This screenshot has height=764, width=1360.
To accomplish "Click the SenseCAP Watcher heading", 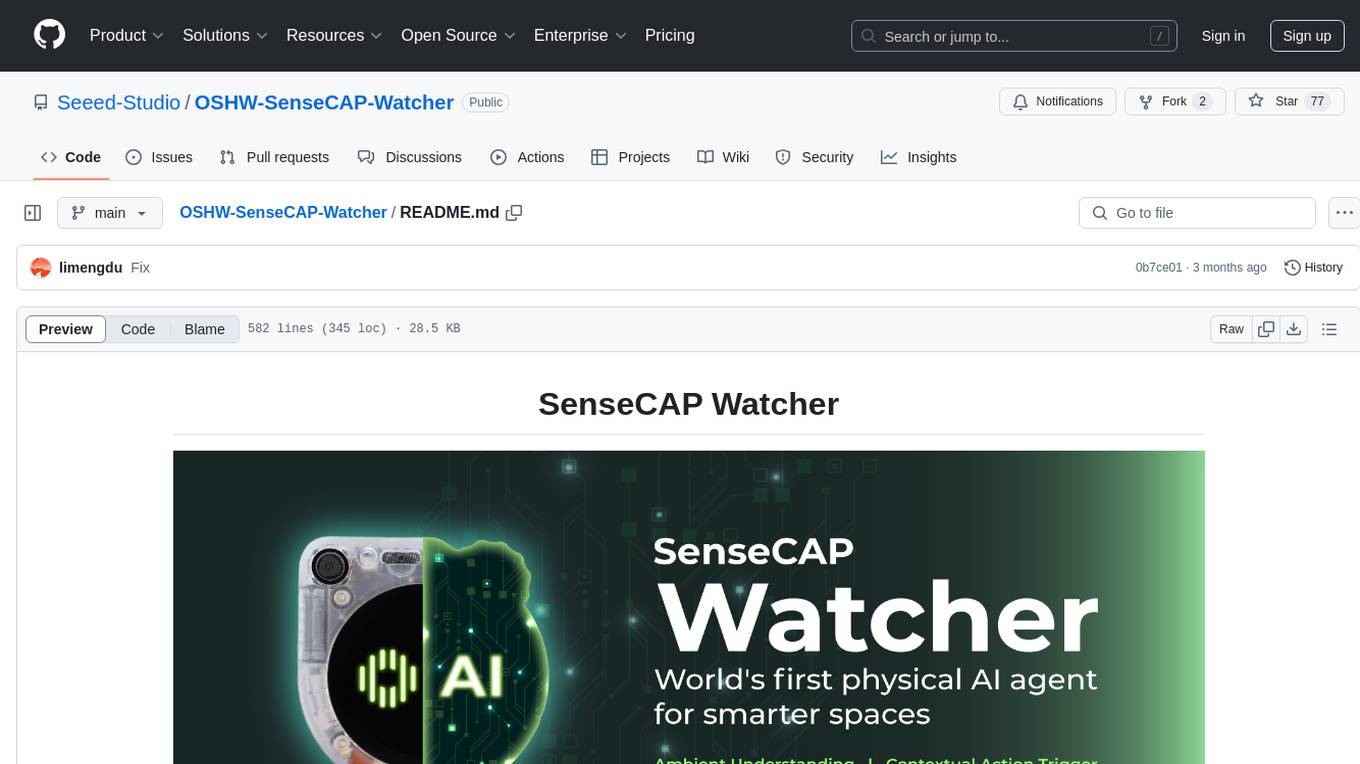I will 688,404.
